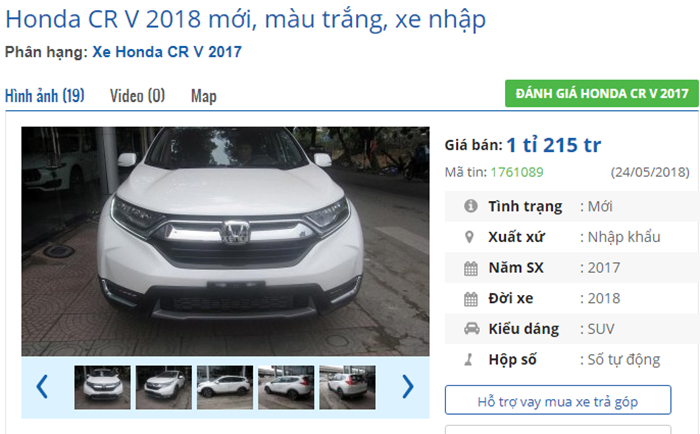Viewport: 700px width, 434px height.
Task: Click the calendar icon beside Đời xe
Action: [471, 299]
